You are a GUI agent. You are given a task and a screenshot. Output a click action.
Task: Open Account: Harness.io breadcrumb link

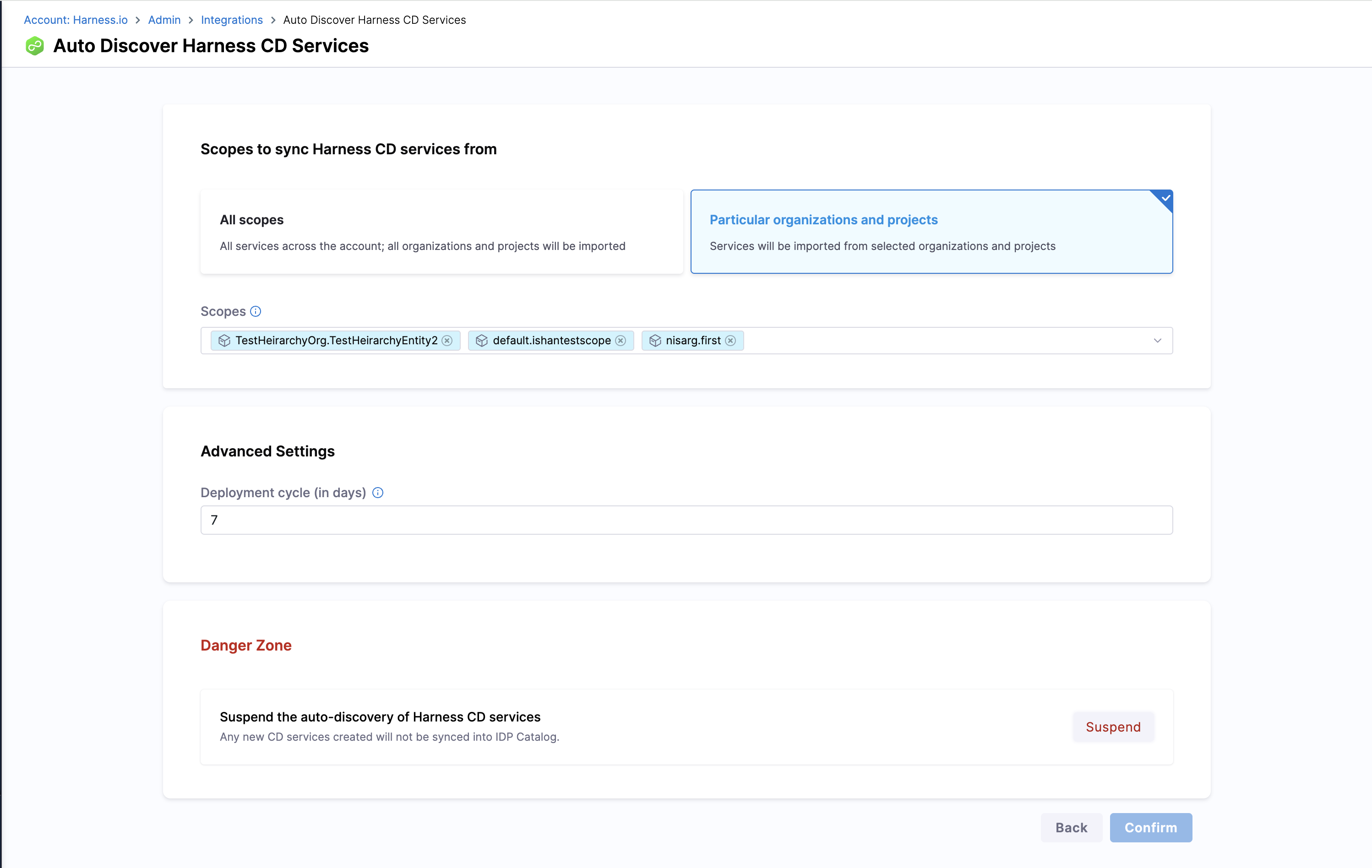[76, 20]
